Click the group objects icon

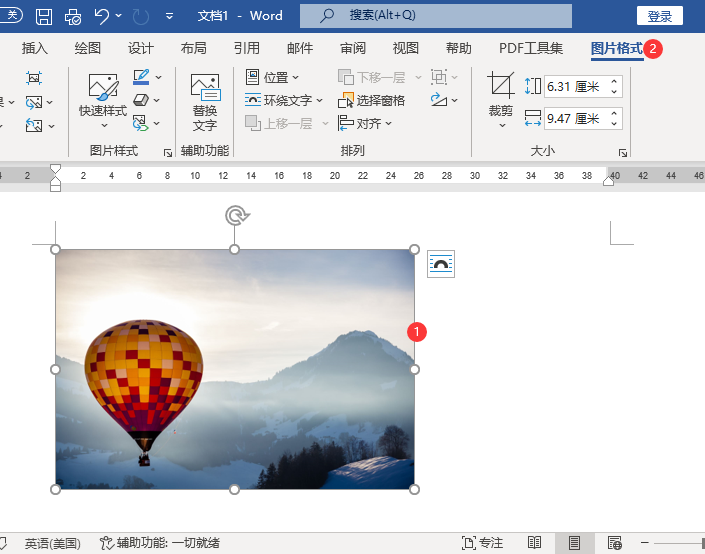tap(439, 77)
